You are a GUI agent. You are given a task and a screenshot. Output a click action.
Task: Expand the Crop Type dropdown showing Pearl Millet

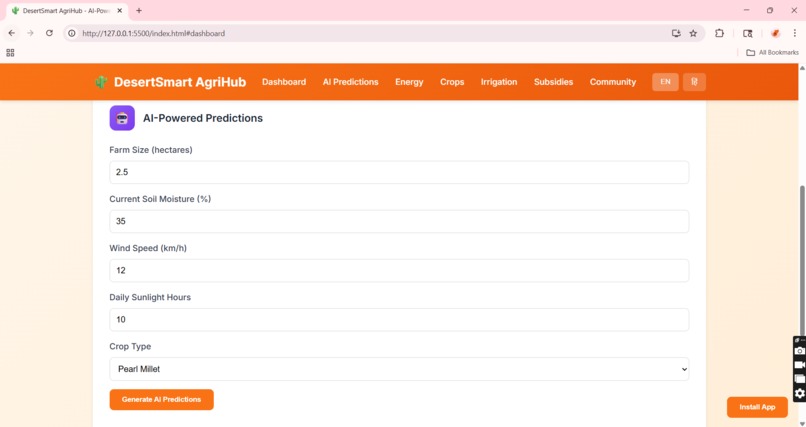(x=399, y=369)
